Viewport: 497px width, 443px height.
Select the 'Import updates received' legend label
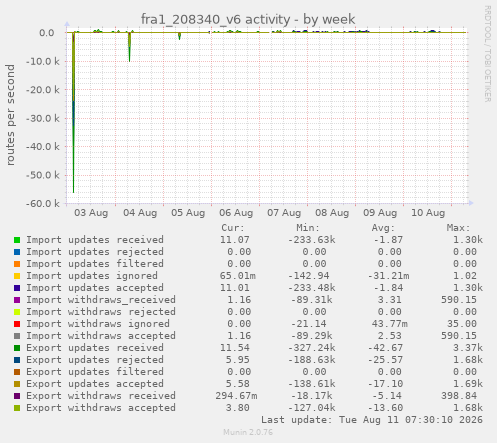[95, 240]
